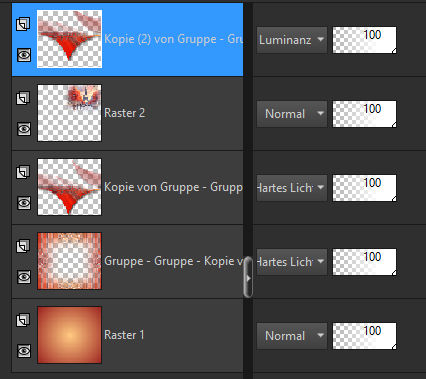
Task: Toggle visibility of Kopie von Gruppe layer
Action: point(24,203)
